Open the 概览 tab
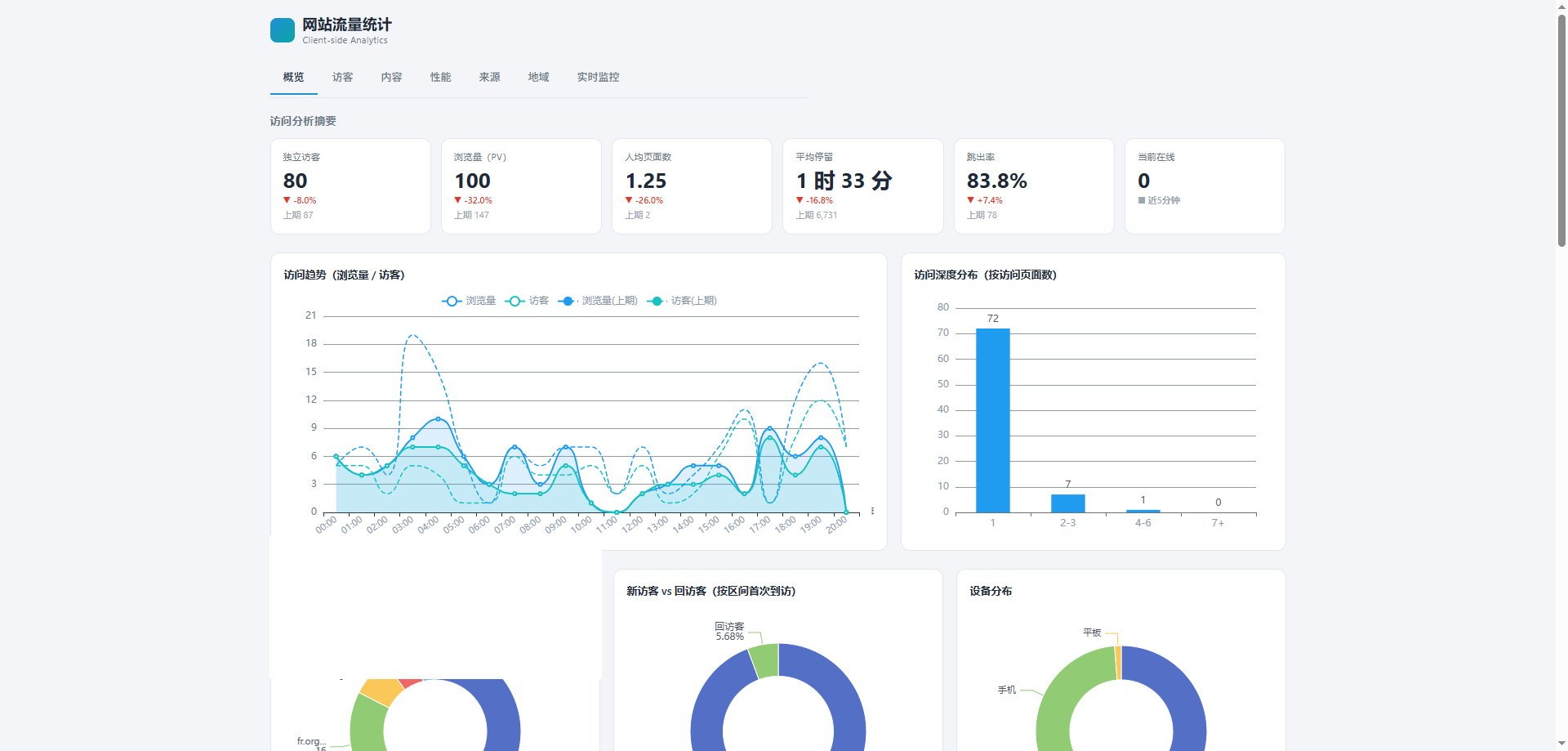The image size is (1568, 751). click(x=293, y=77)
